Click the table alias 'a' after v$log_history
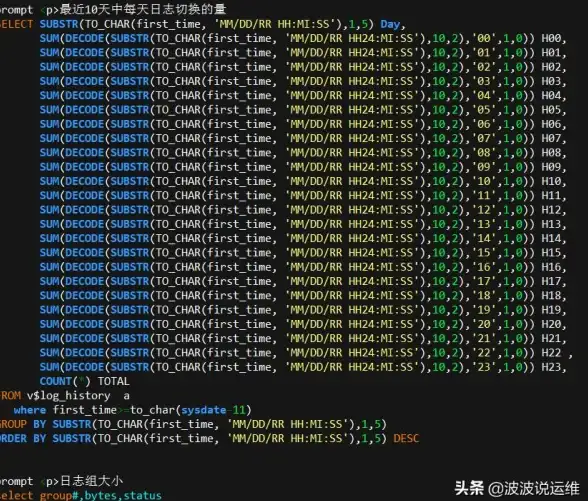This screenshot has height=501, width=588. [126, 396]
